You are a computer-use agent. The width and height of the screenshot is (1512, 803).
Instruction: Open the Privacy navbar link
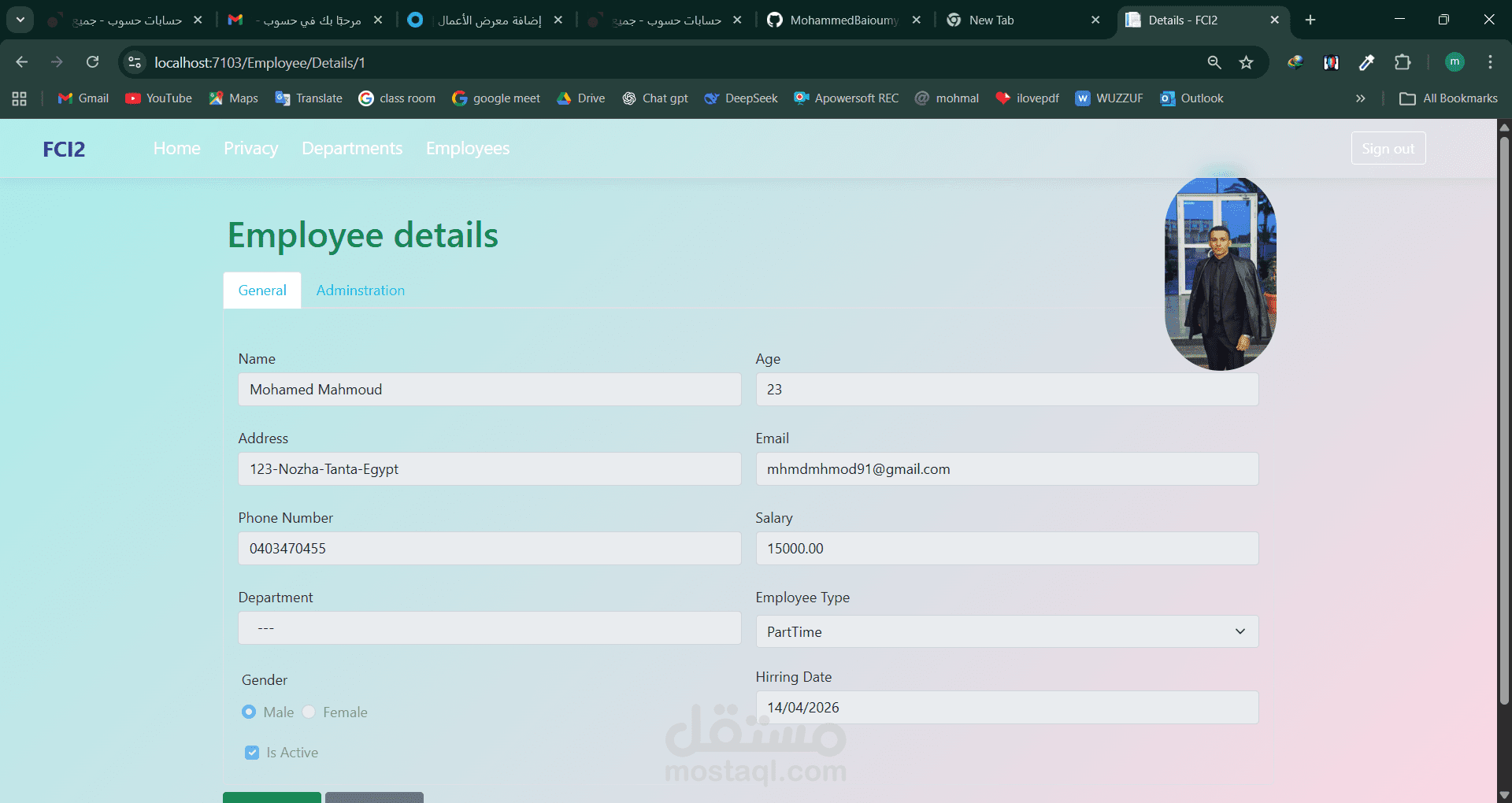pyautogui.click(x=251, y=148)
